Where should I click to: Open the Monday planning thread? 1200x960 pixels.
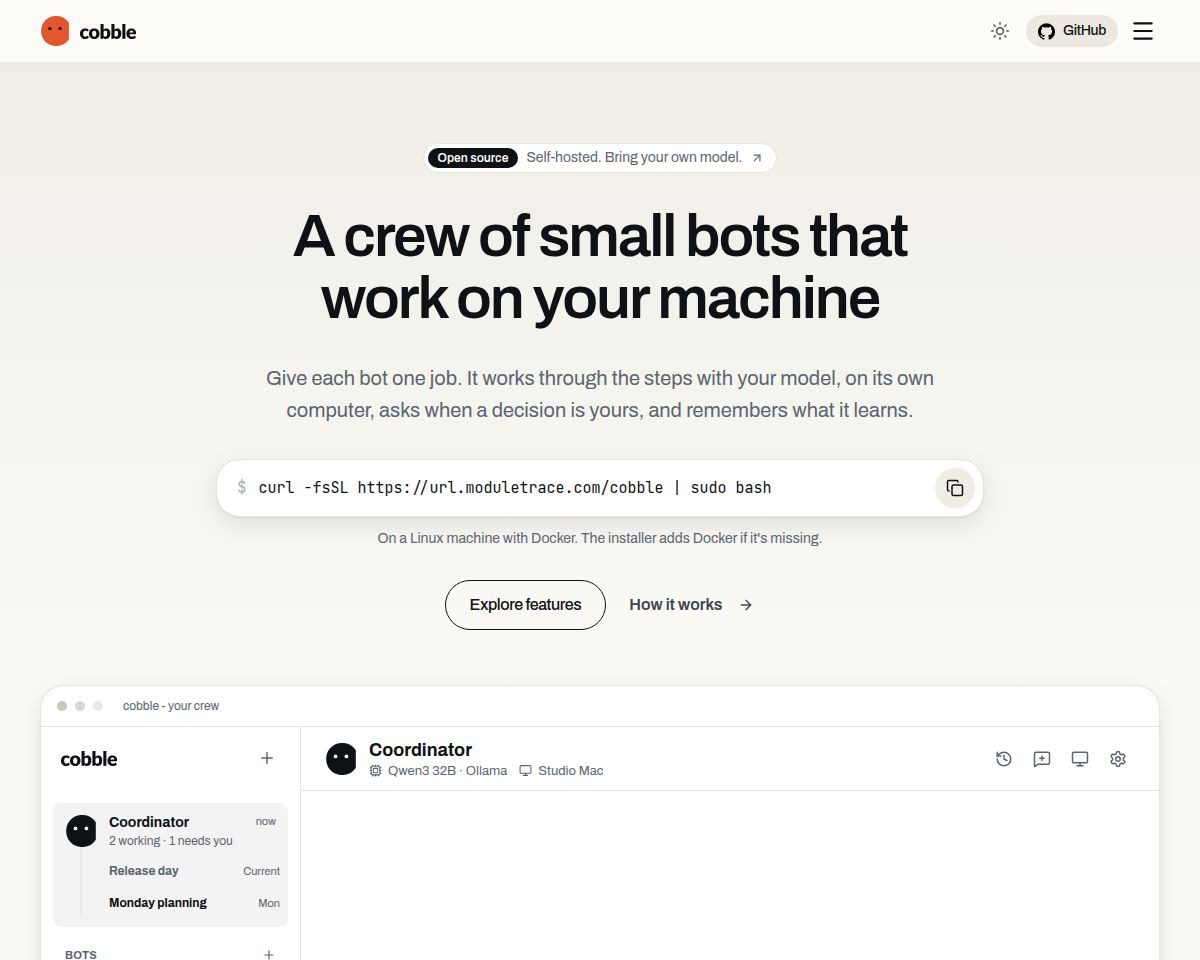[x=194, y=903]
